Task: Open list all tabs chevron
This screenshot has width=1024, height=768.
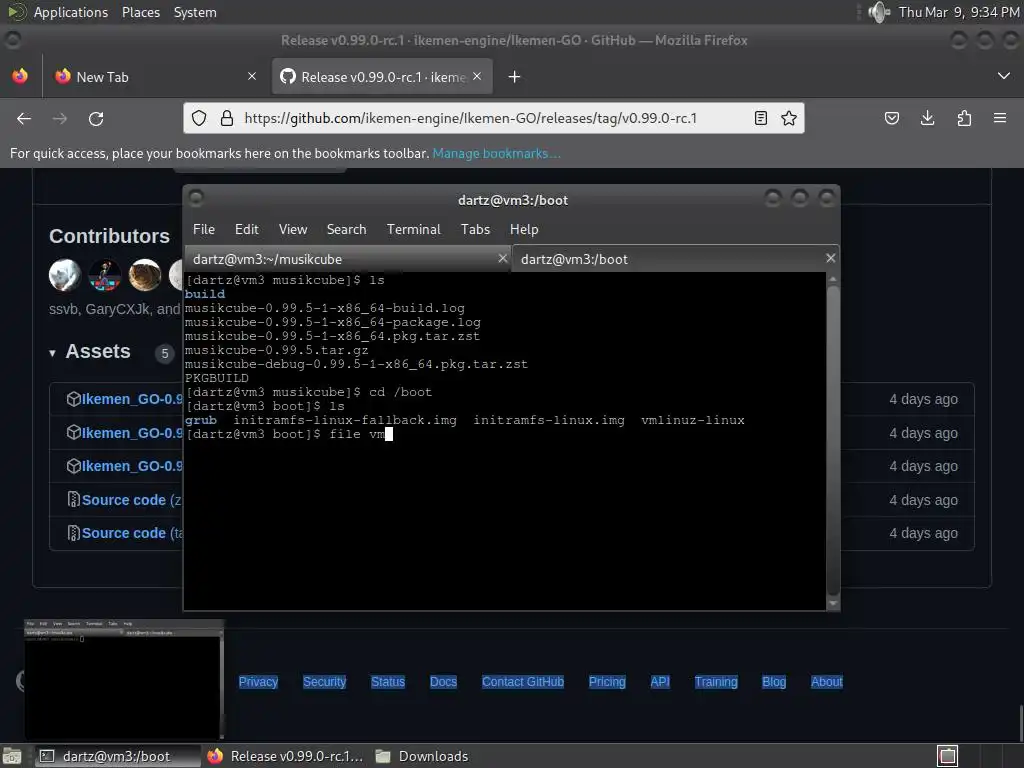Action: pyautogui.click(x=1004, y=76)
